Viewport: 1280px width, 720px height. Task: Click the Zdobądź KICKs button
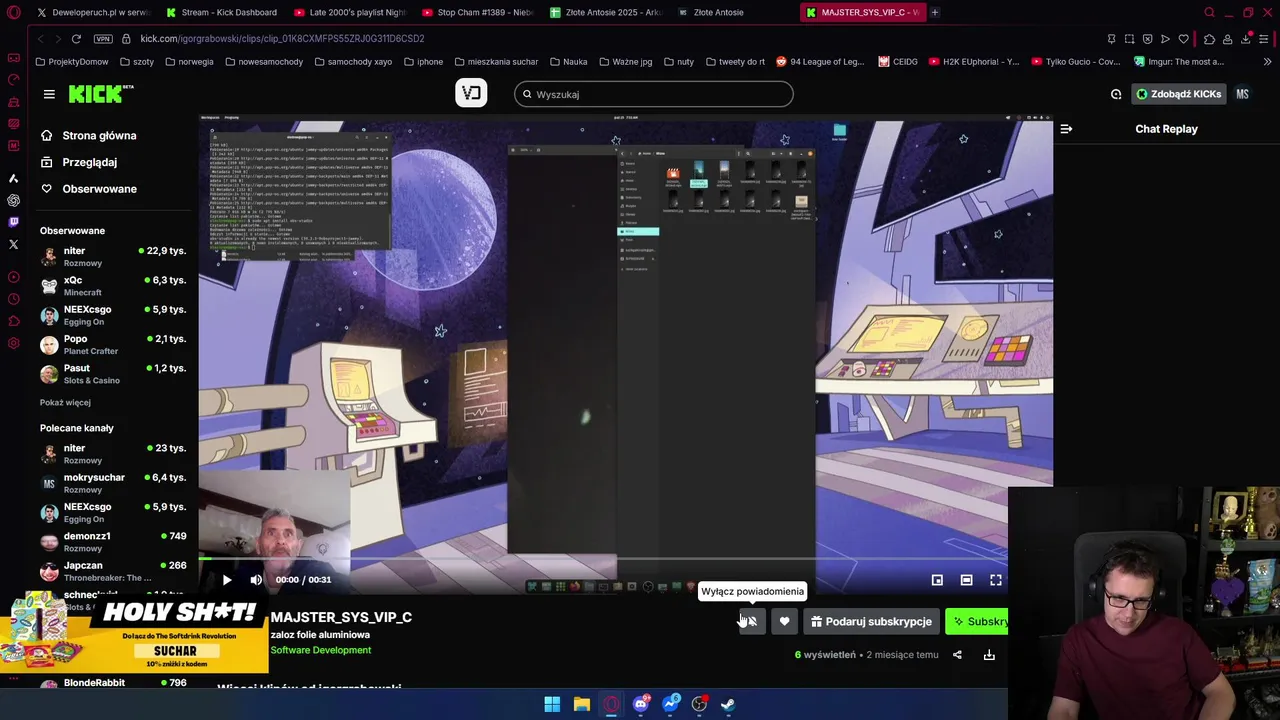[x=1178, y=94]
